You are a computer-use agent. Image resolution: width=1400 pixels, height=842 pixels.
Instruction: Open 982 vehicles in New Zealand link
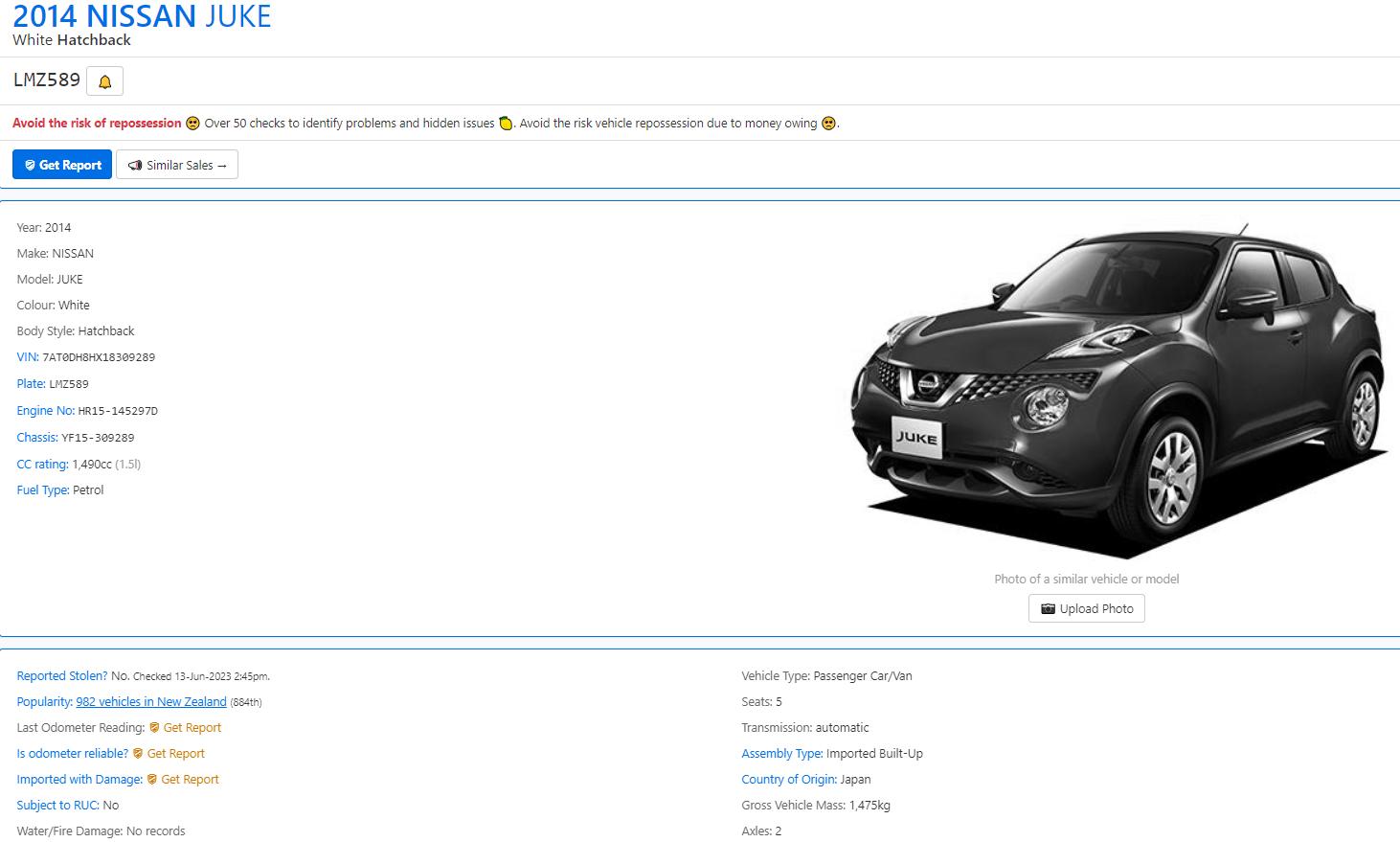[x=151, y=702]
